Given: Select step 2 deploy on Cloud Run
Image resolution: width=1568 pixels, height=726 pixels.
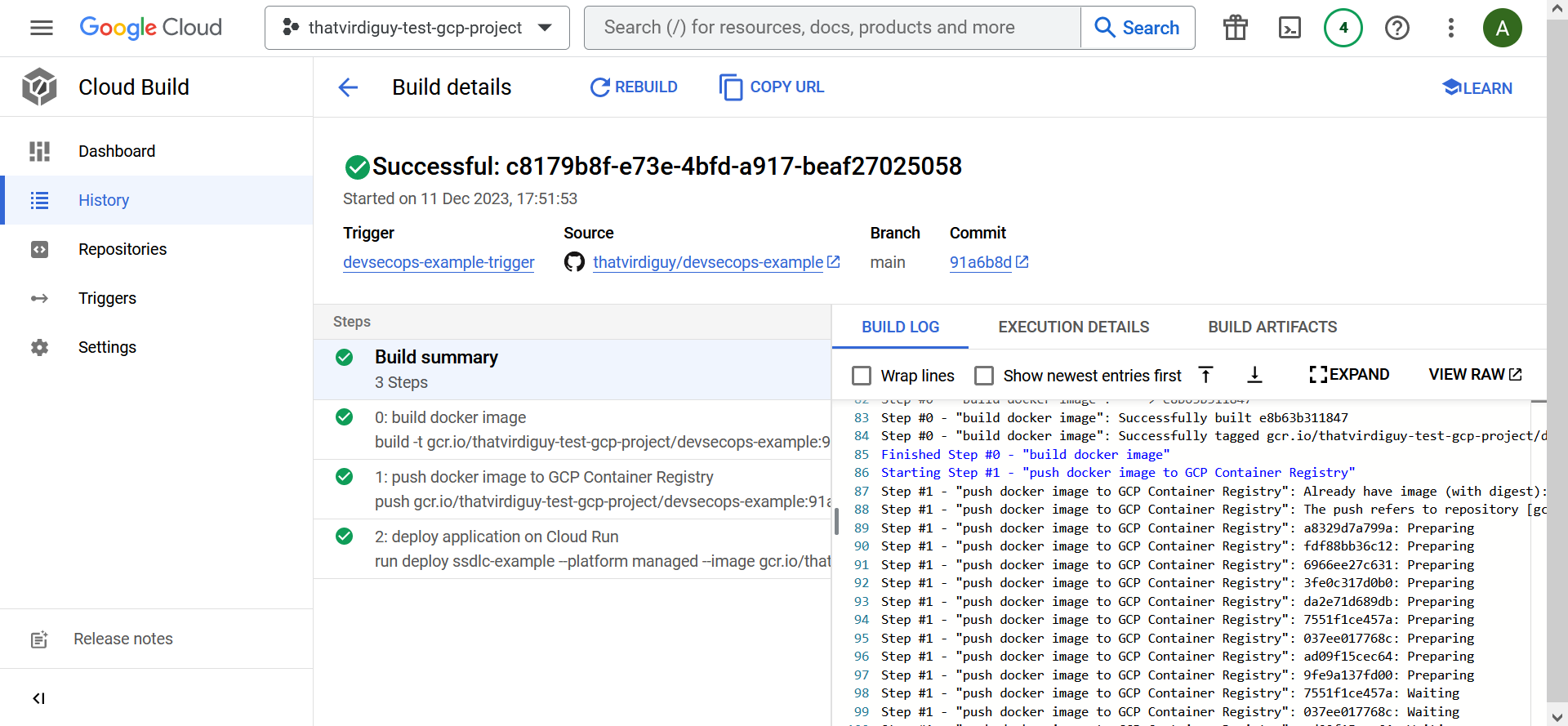Looking at the screenshot, I should click(x=572, y=549).
